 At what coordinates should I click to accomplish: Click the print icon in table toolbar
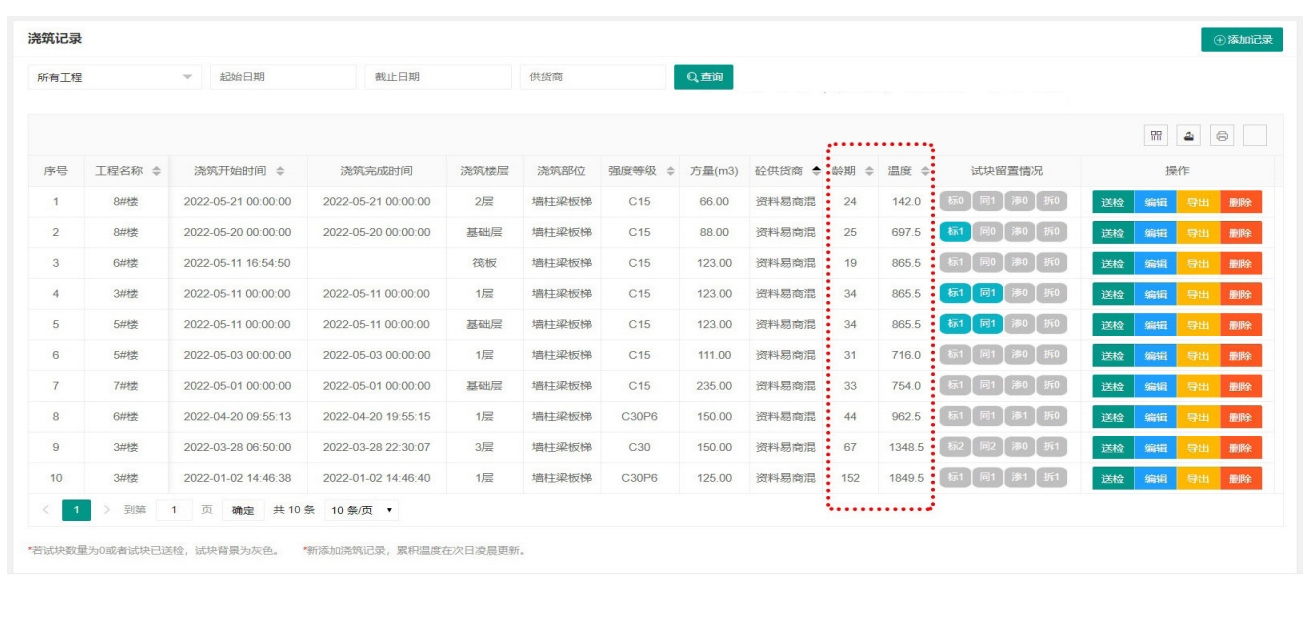(1222, 136)
